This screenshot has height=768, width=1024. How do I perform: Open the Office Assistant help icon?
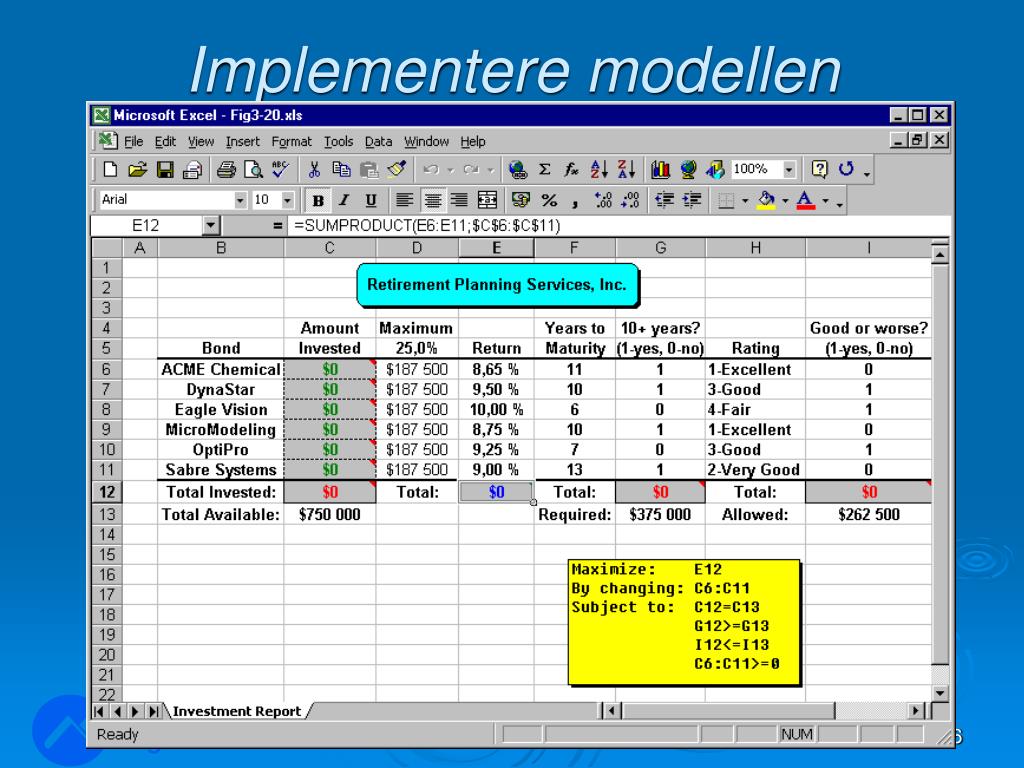(x=820, y=170)
